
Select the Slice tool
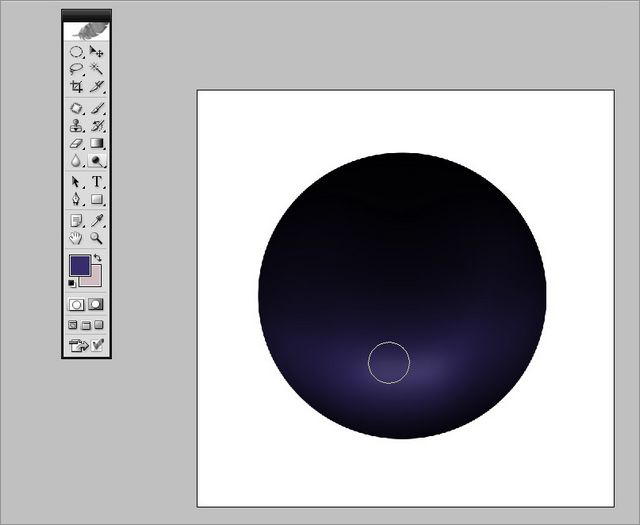[96, 86]
